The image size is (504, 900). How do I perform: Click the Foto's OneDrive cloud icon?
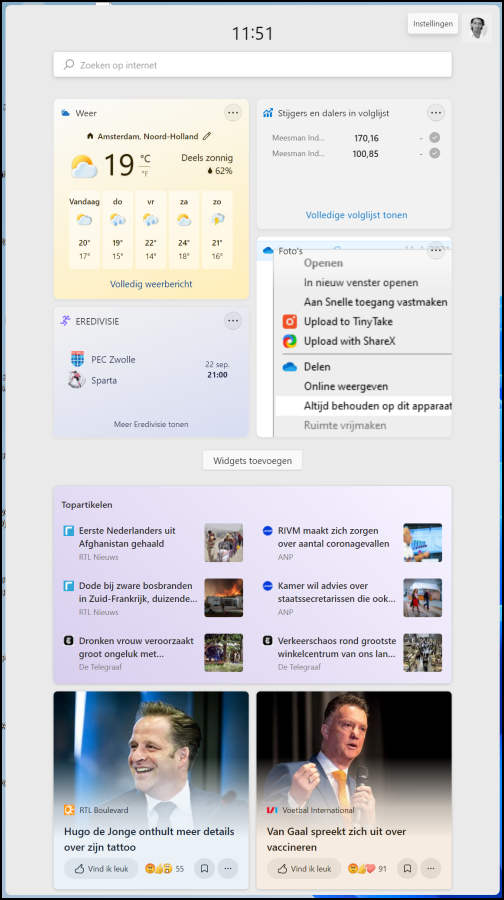[x=267, y=250]
